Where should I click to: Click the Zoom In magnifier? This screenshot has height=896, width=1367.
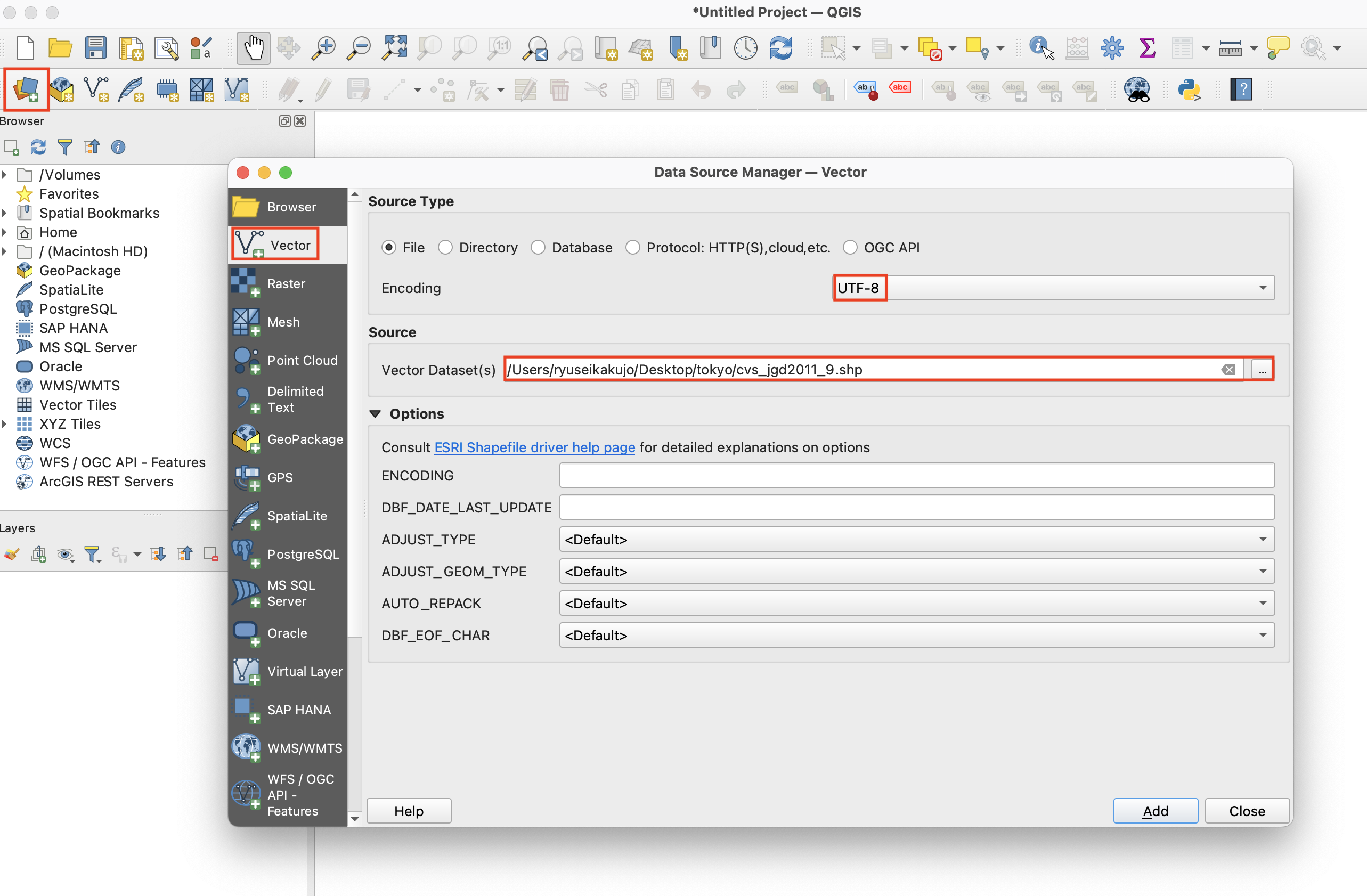coord(324,47)
